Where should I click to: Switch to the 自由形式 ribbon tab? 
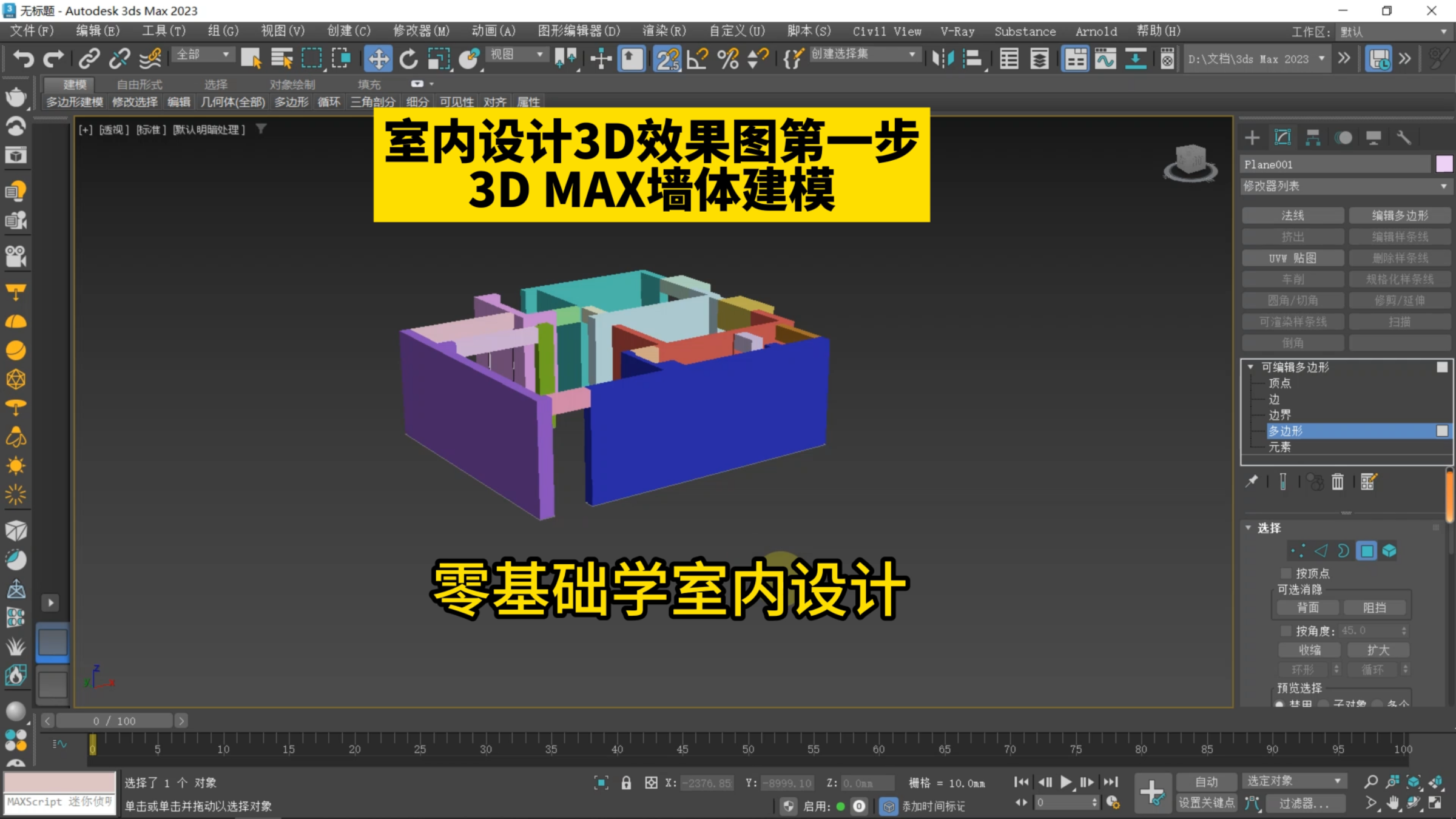[x=140, y=84]
